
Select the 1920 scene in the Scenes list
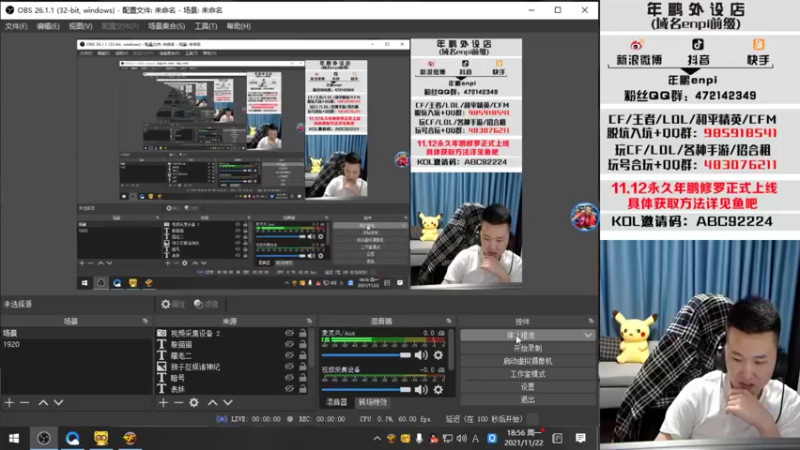(x=76, y=344)
